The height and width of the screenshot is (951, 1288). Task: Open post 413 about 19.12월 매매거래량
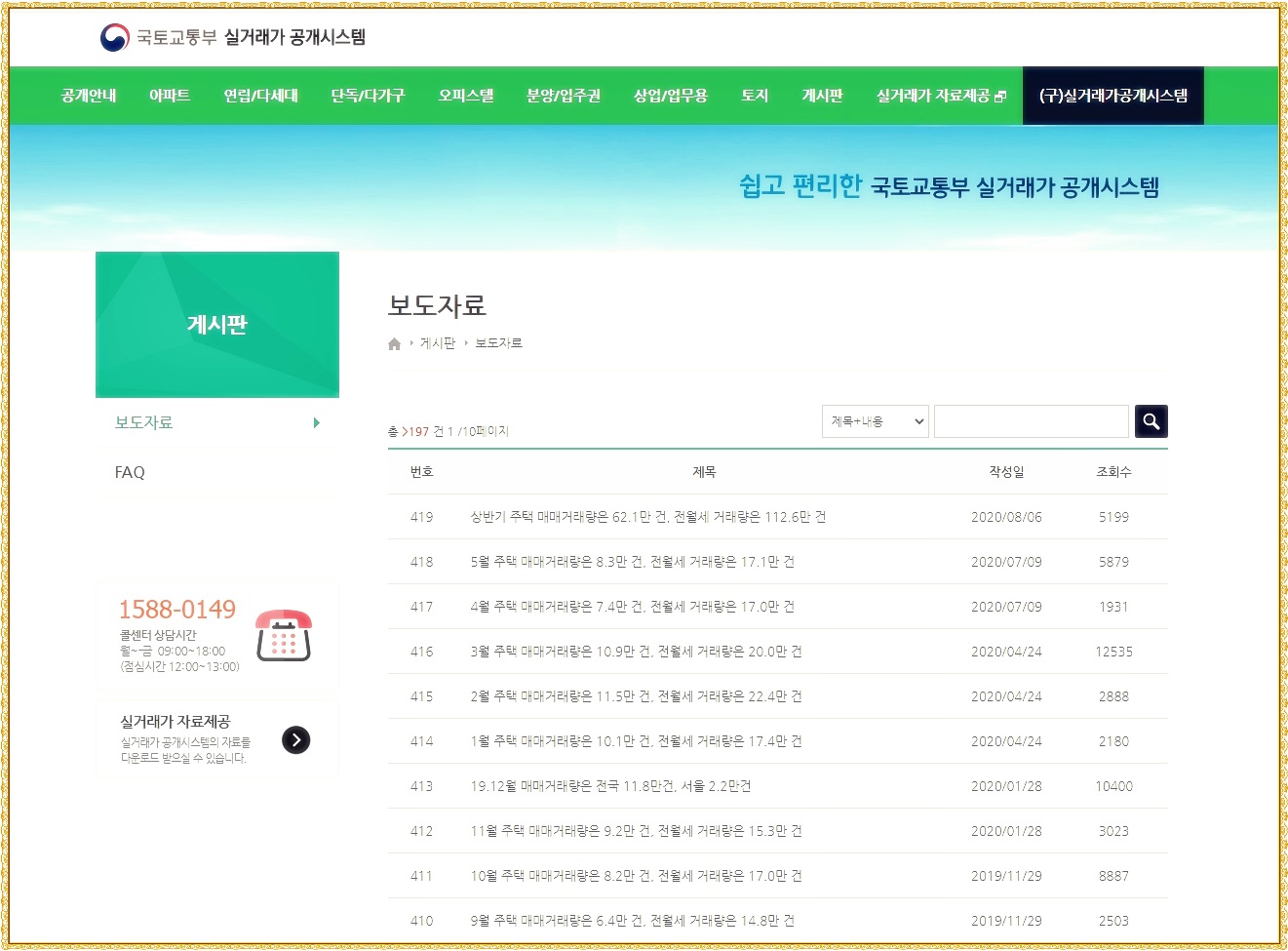[x=611, y=786]
